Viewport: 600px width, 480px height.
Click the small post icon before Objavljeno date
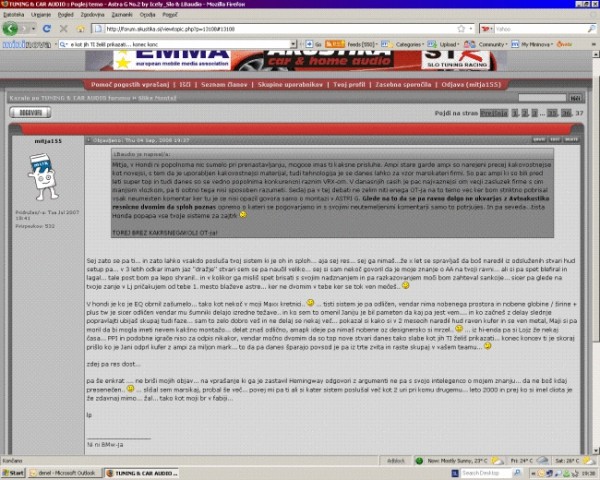click(89, 140)
